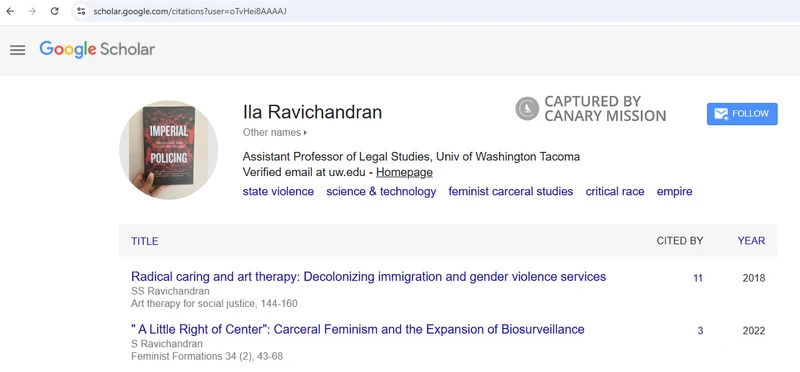Viewport: 800px width, 372px height.
Task: Open the hamburger menu in Google Scholar
Action: [x=17, y=50]
